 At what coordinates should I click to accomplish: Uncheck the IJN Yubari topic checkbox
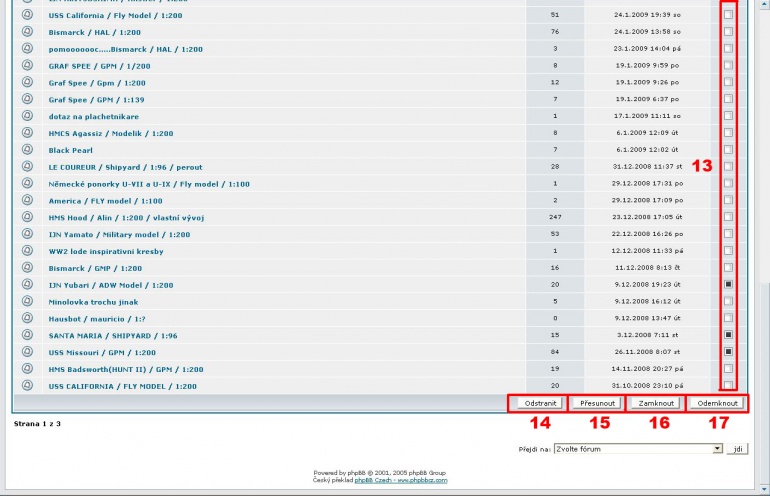[x=728, y=284]
